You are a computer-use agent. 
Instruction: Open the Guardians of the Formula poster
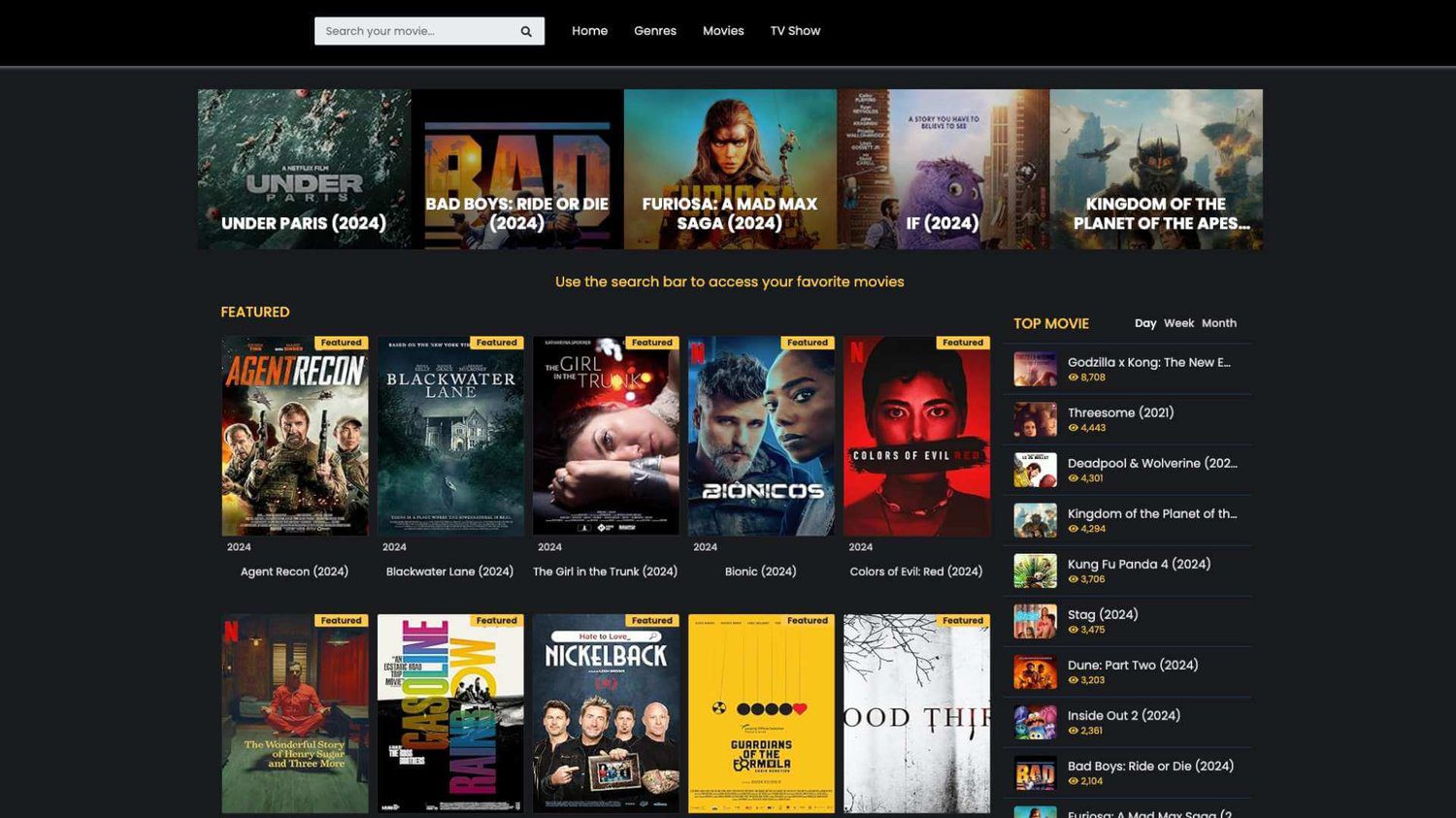(x=761, y=713)
